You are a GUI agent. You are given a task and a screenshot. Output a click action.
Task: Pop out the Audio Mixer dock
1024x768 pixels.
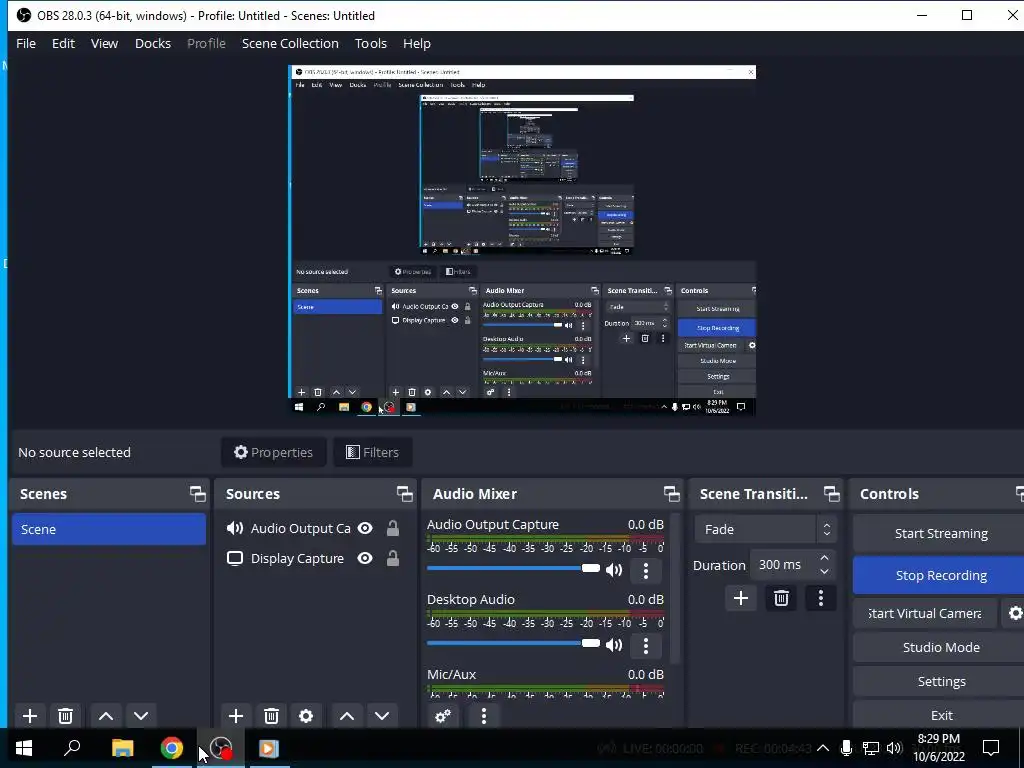click(x=671, y=494)
